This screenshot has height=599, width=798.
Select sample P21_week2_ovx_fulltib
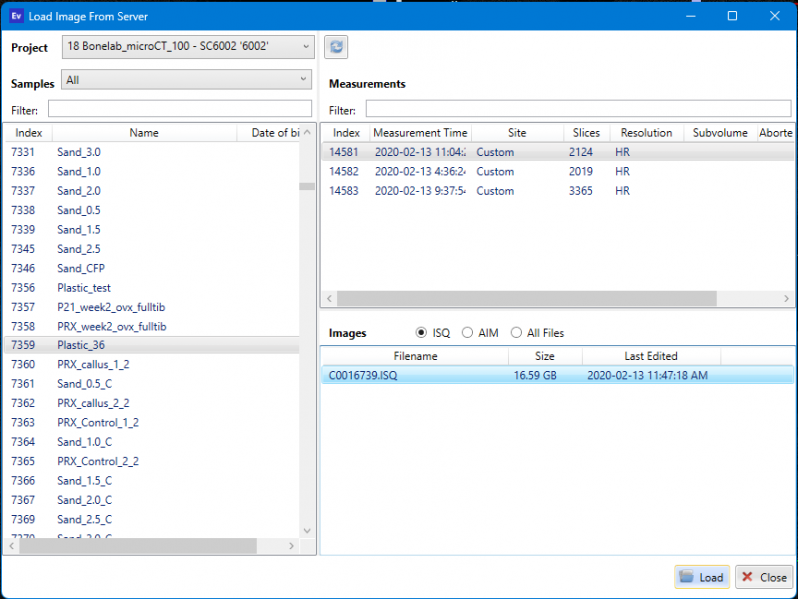[152, 307]
